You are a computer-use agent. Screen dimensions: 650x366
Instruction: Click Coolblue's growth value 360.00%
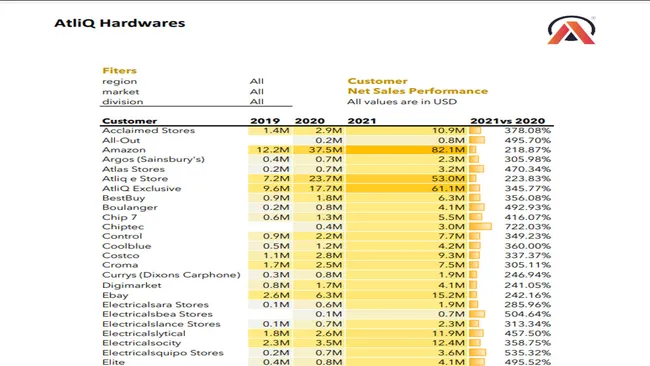pyautogui.click(x=528, y=246)
